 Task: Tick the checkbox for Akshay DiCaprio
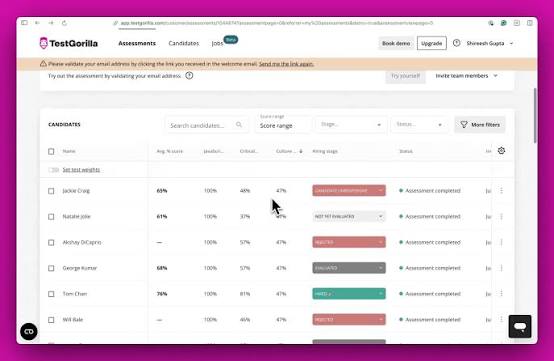tap(51, 243)
